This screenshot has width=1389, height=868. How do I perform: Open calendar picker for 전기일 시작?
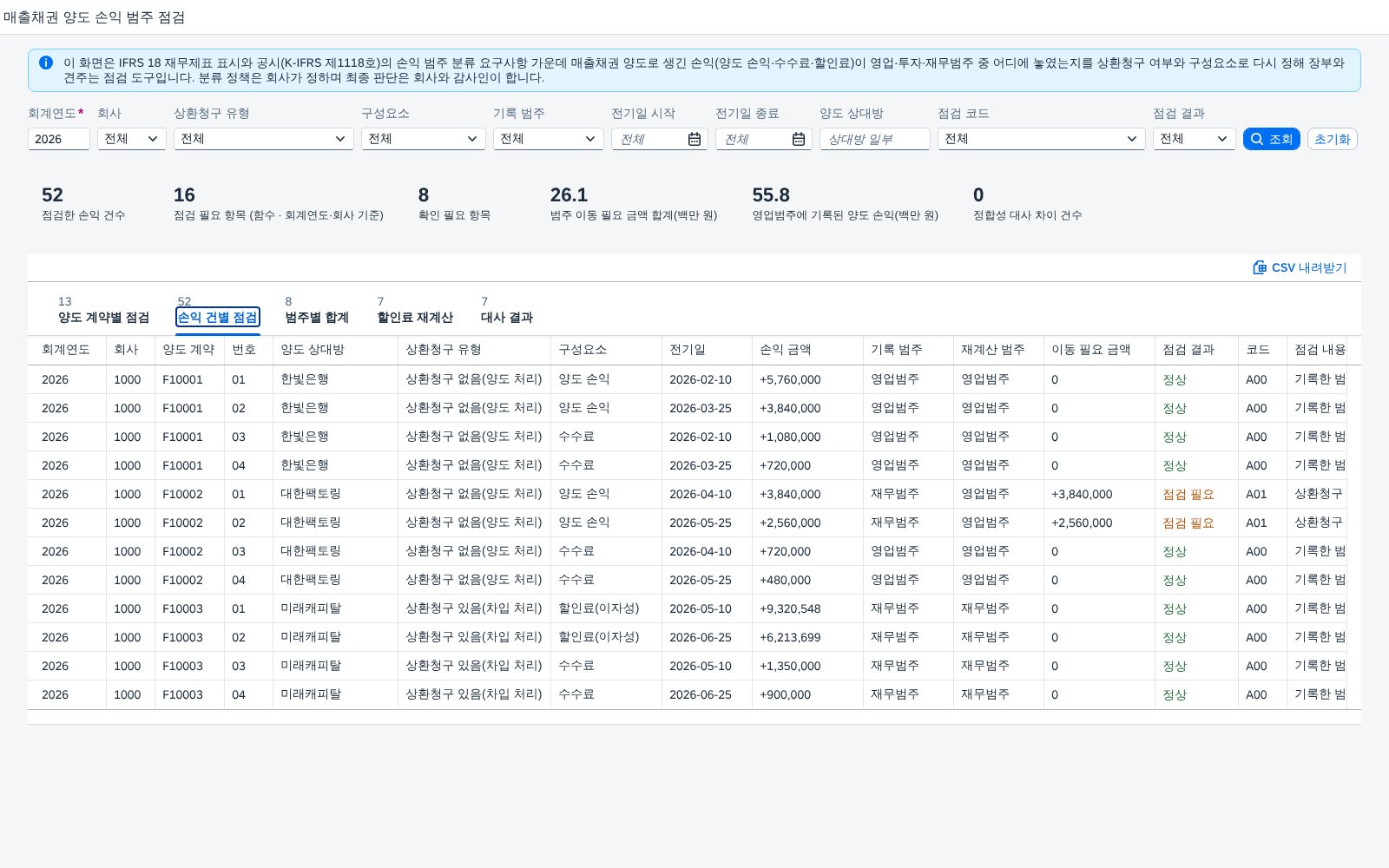click(694, 139)
